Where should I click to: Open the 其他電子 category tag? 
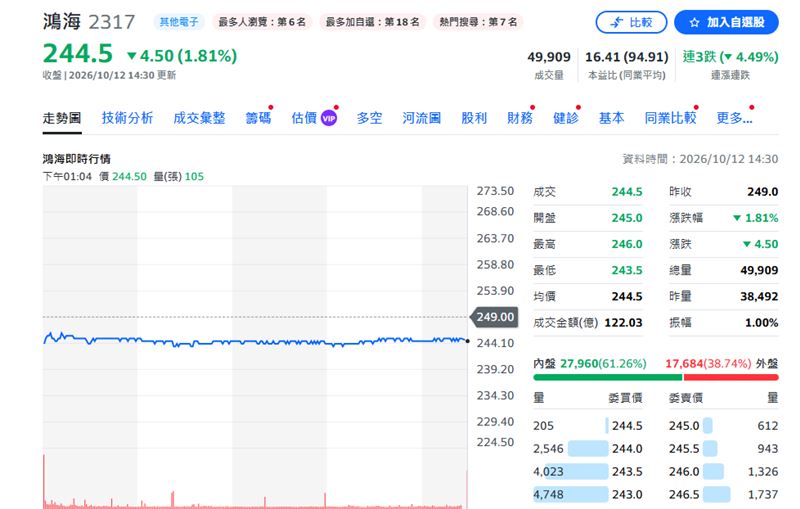179,22
